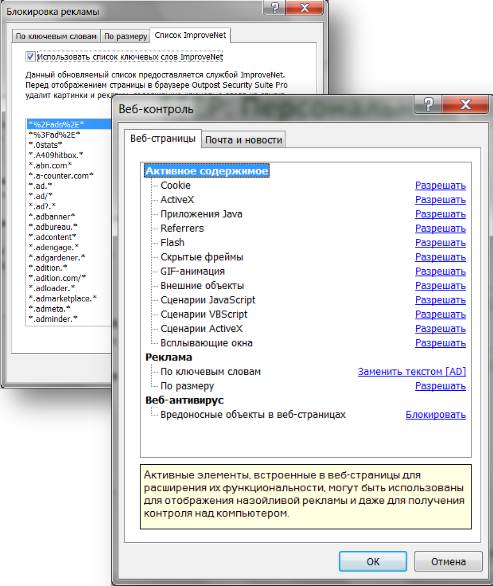This screenshot has height=586, width=493.
Task: Click 'Разрешать' link for Скрытые фреймы
Action: click(x=440, y=257)
